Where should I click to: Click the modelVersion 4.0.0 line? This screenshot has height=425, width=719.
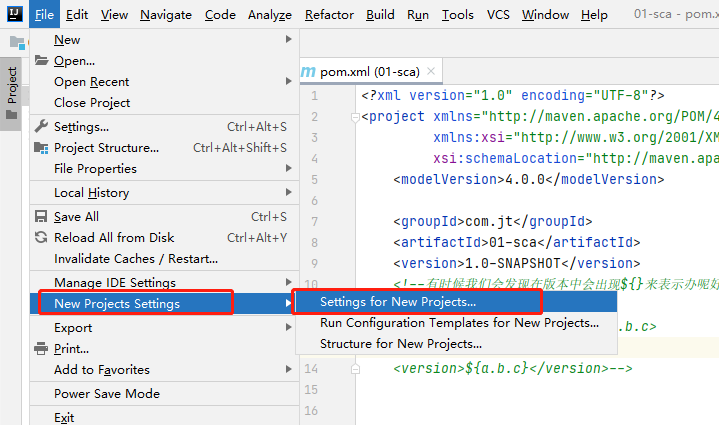point(529,179)
